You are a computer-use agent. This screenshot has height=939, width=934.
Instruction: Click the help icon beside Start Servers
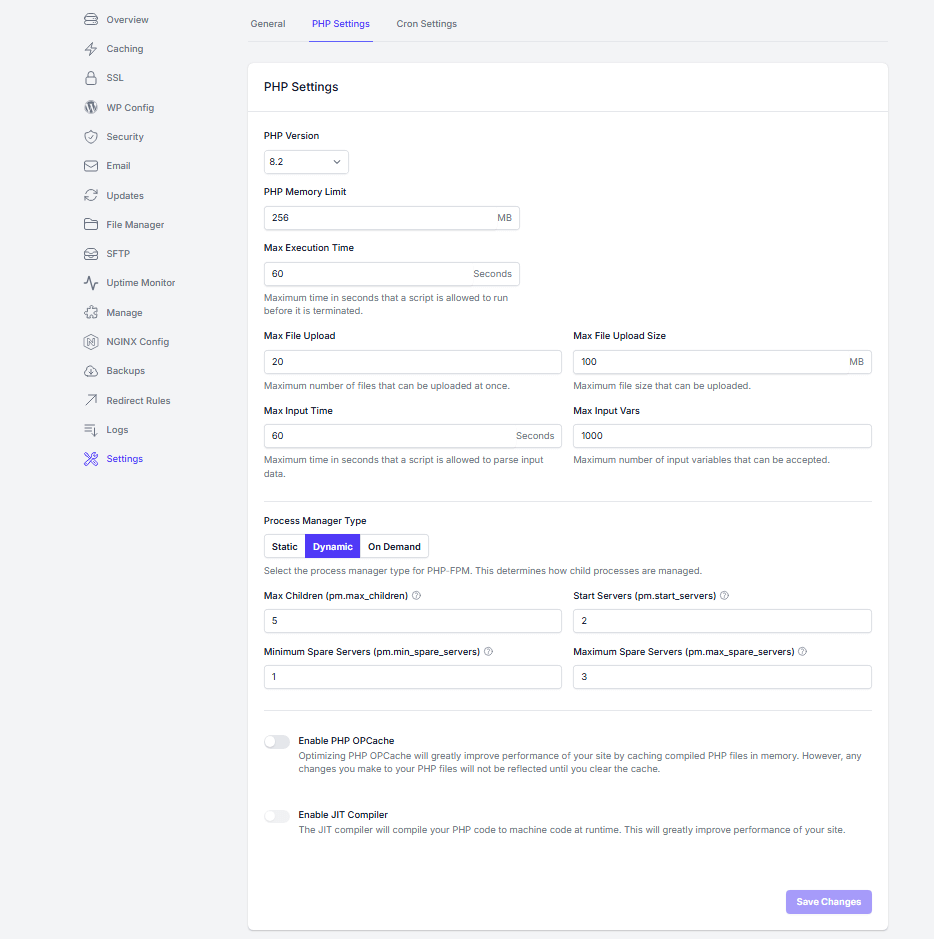coord(724,596)
